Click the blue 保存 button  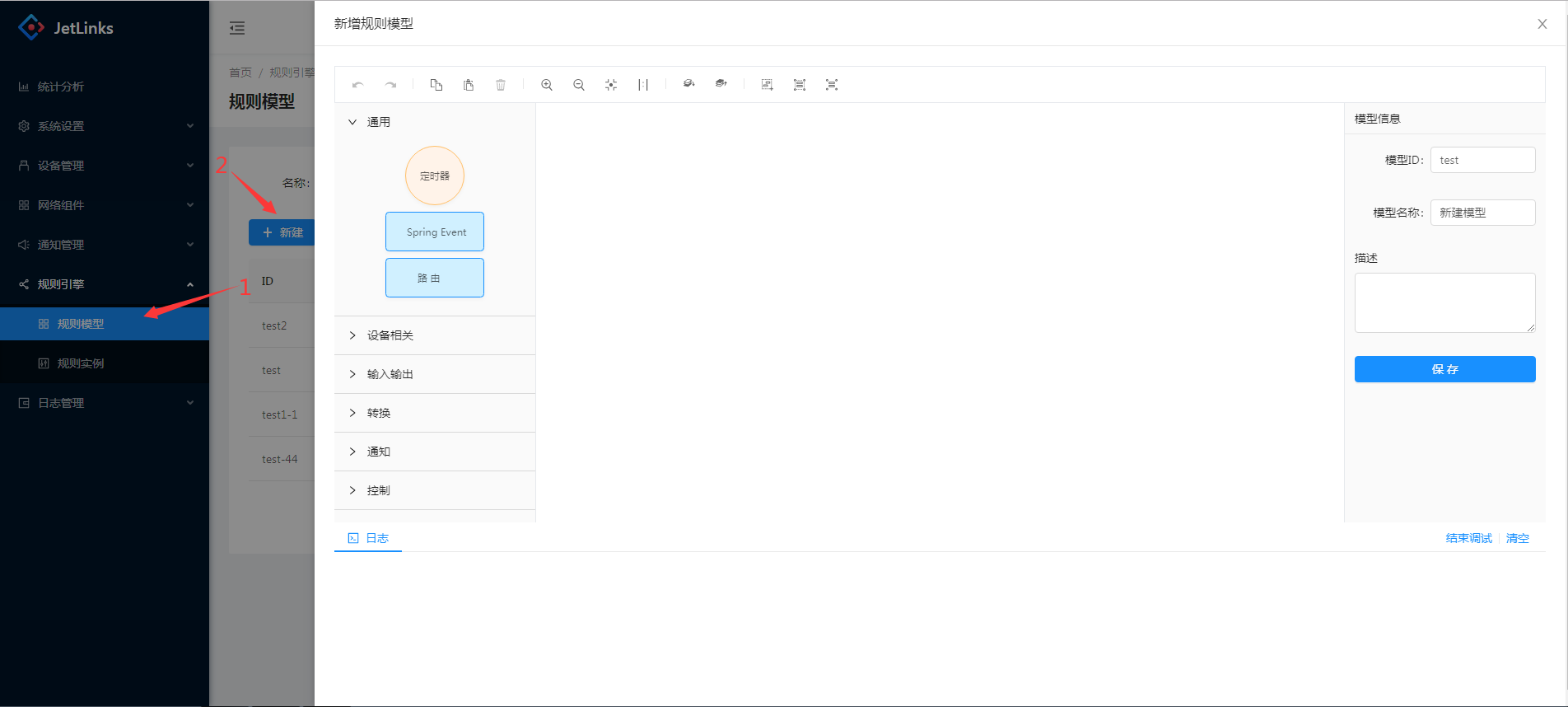pyautogui.click(x=1444, y=369)
